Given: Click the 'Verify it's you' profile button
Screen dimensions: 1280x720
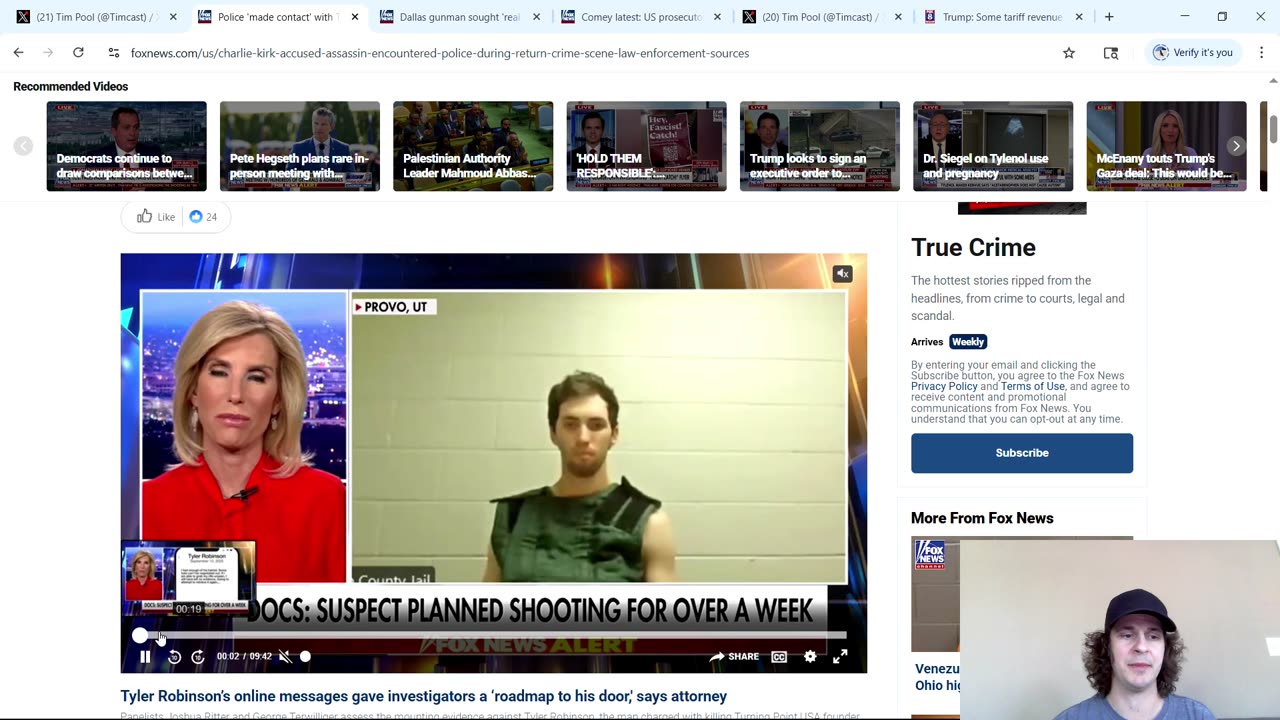Looking at the screenshot, I should [x=1193, y=53].
